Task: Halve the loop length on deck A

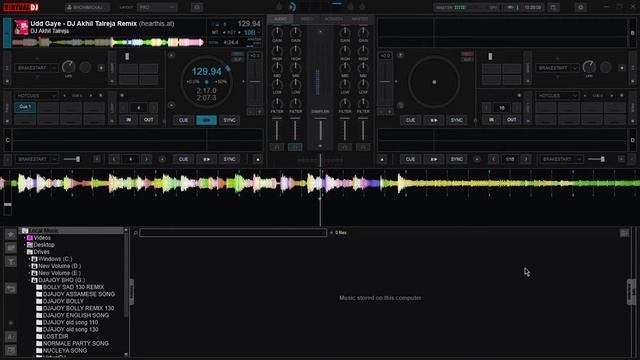Action: click(124, 108)
